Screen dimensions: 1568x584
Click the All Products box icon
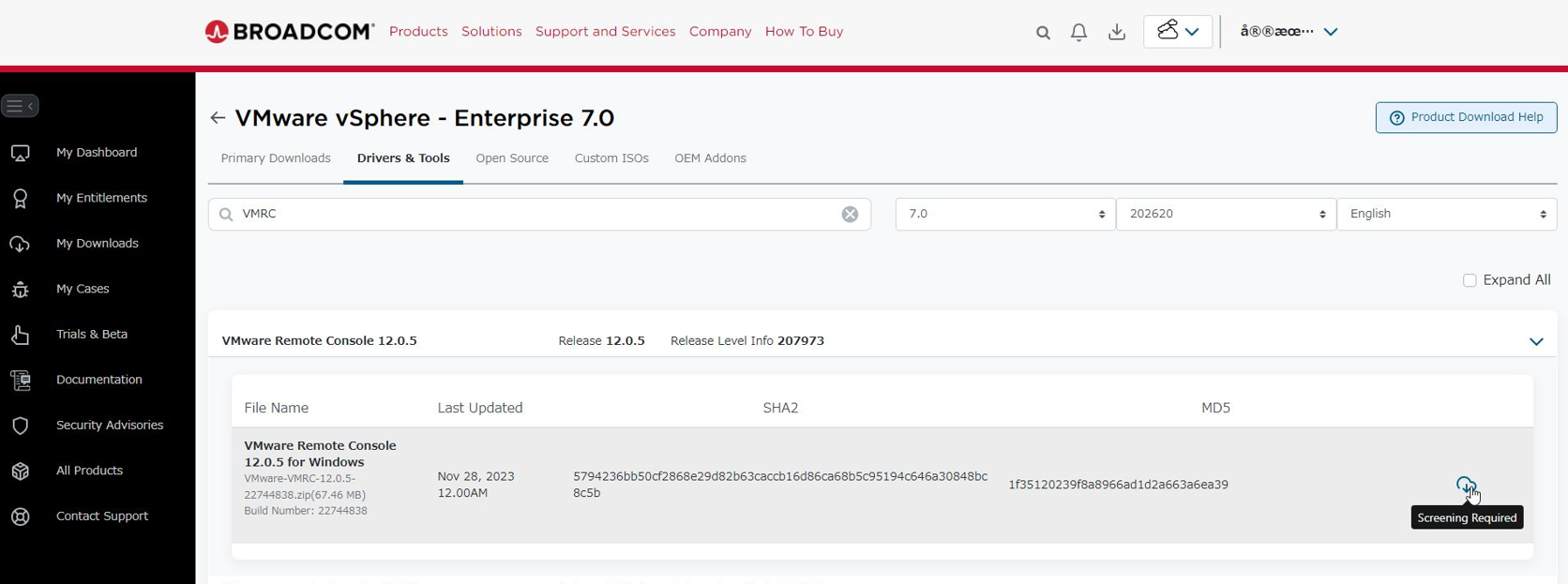click(21, 471)
